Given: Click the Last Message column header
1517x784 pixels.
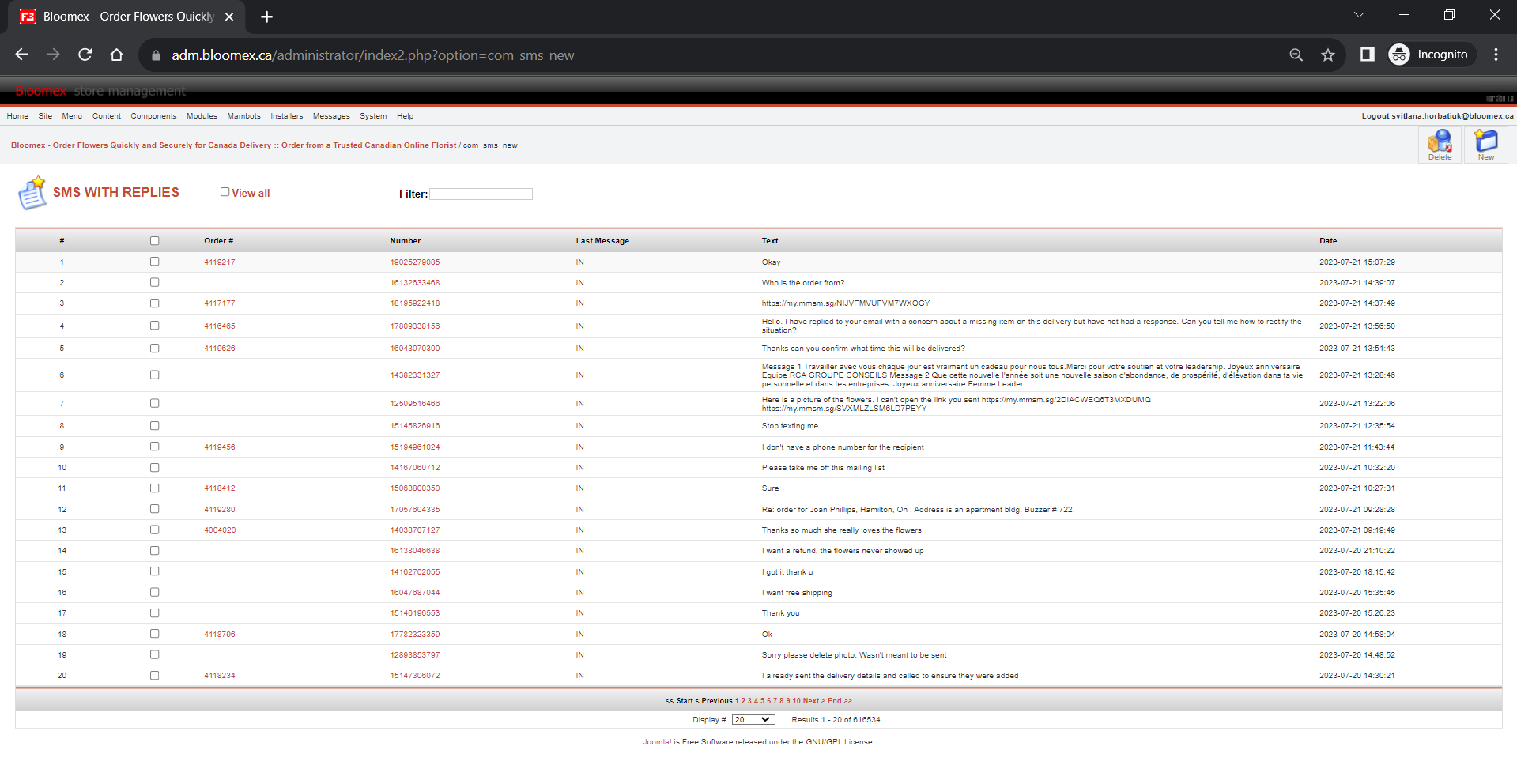Looking at the screenshot, I should 602,241.
